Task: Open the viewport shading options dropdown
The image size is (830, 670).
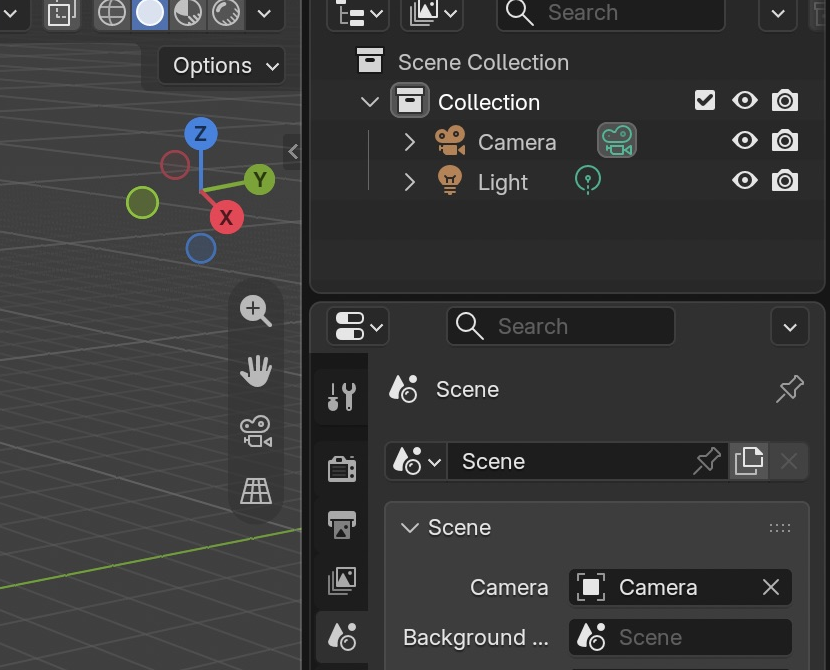Action: tap(264, 13)
